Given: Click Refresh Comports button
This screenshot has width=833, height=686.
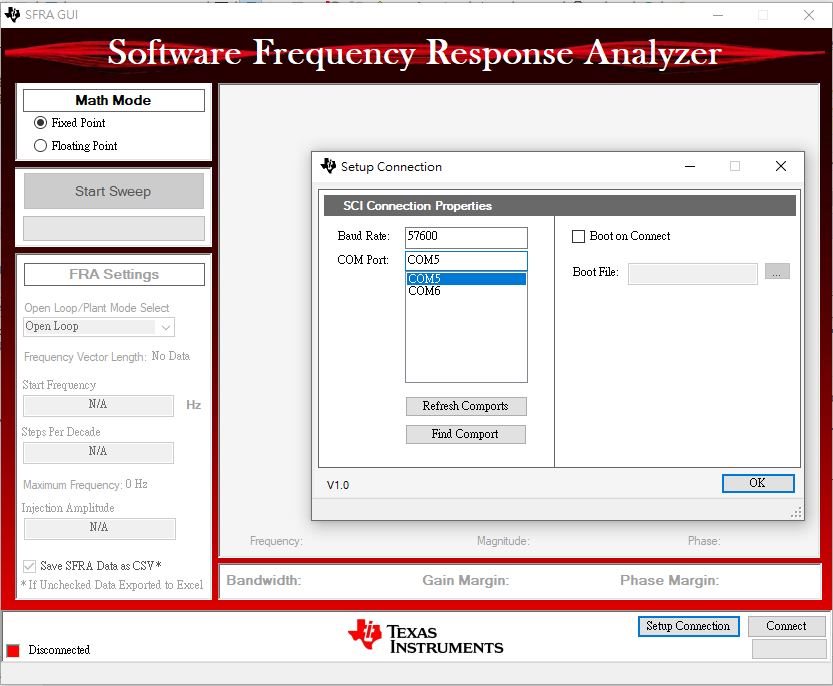Looking at the screenshot, I should click(x=466, y=406).
